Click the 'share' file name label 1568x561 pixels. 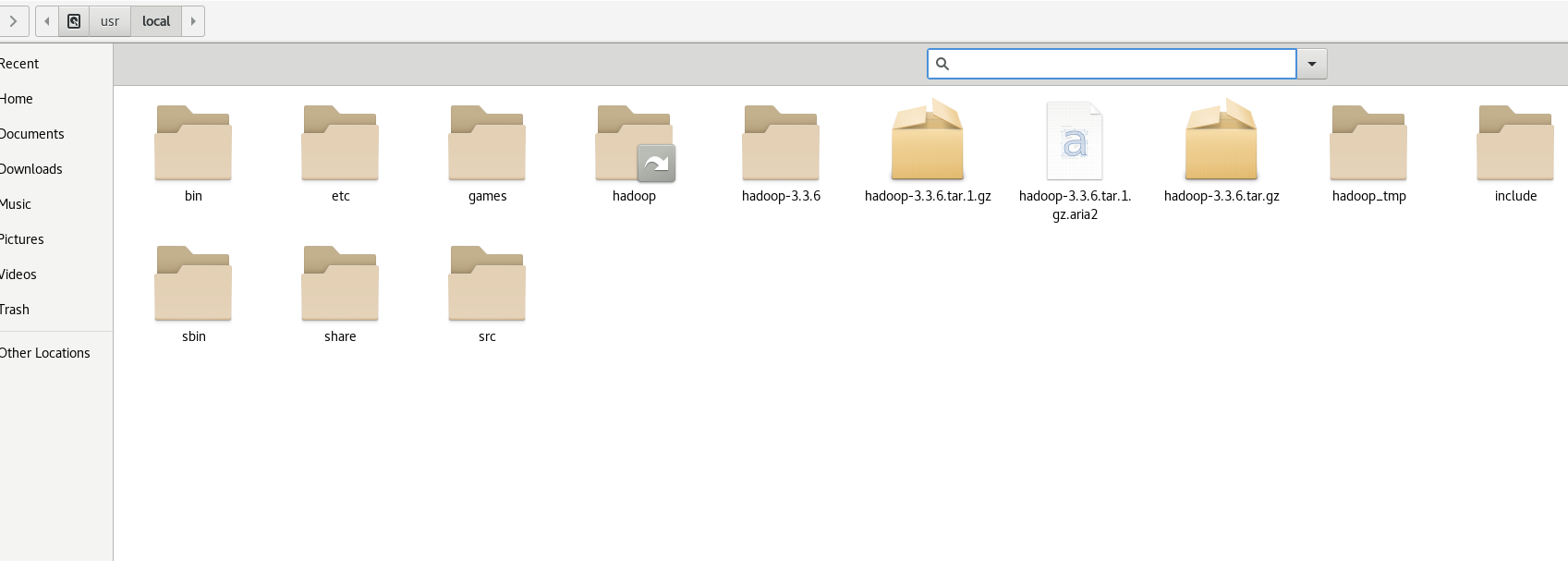point(340,336)
